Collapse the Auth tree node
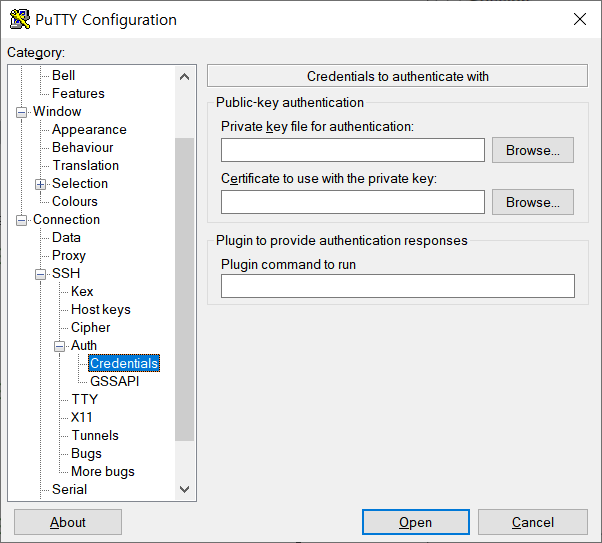602x543 pixels. 59,346
